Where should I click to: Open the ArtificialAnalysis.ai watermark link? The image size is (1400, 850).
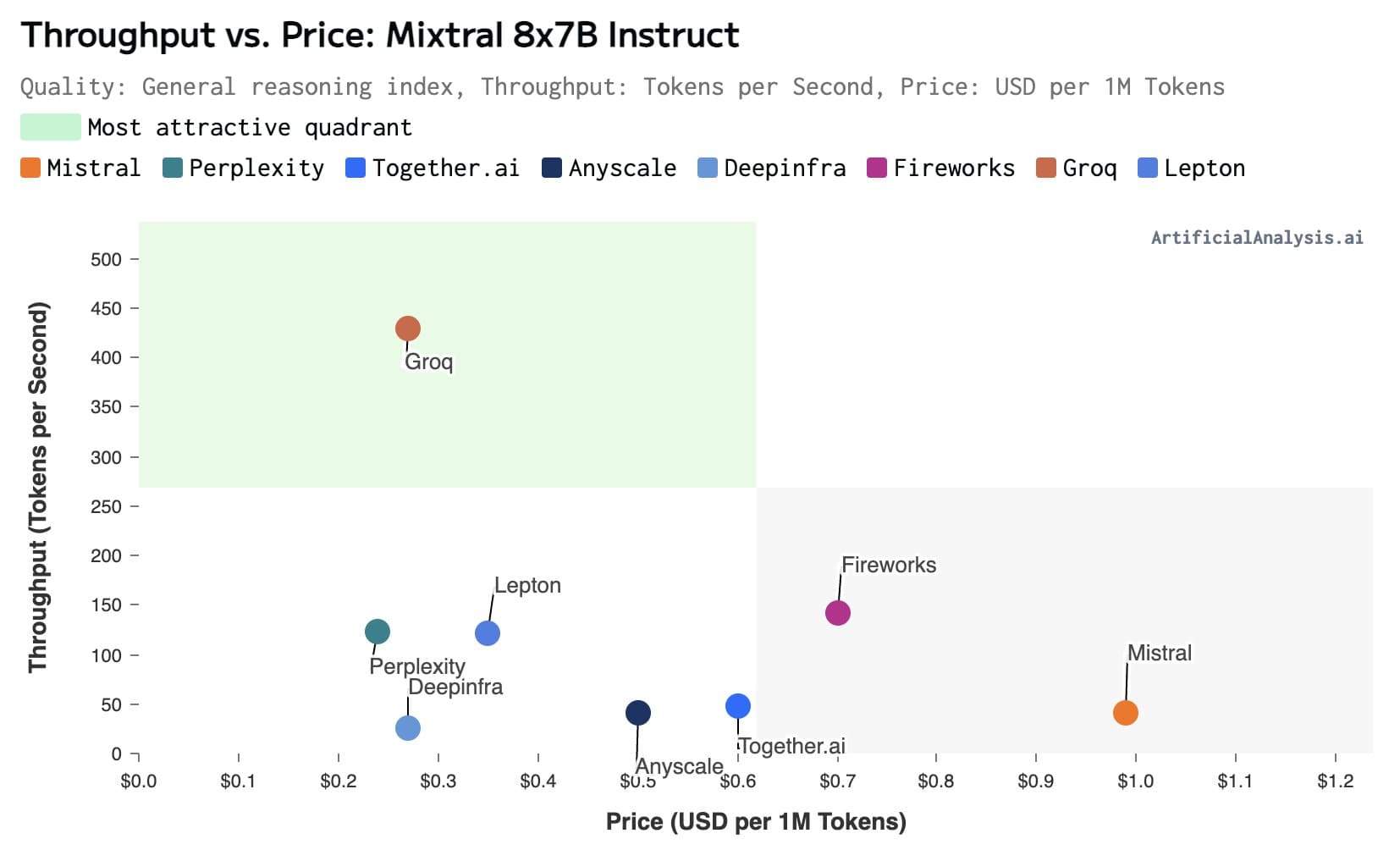click(1256, 238)
